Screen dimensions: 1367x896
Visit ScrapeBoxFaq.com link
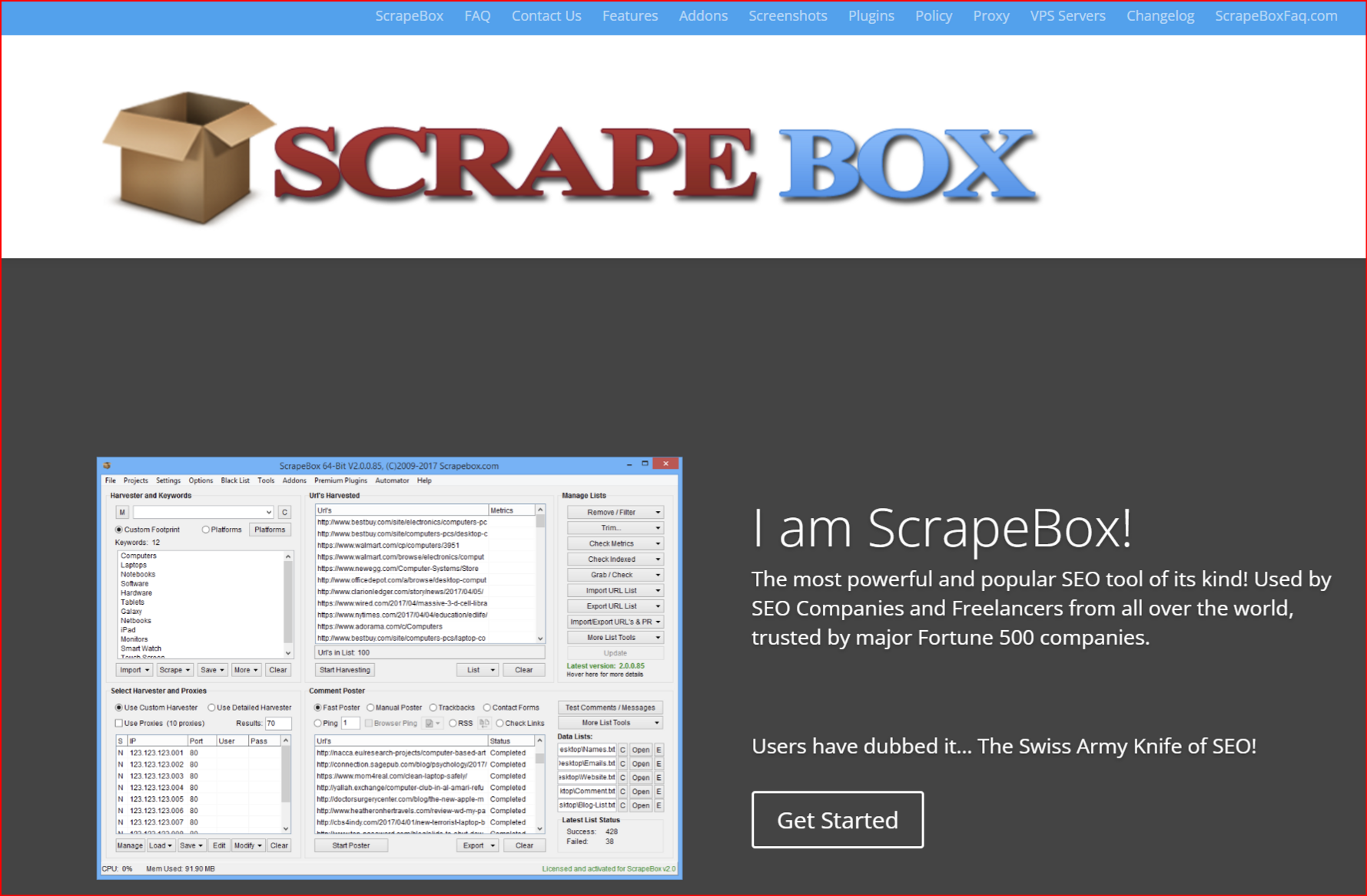coord(1276,15)
